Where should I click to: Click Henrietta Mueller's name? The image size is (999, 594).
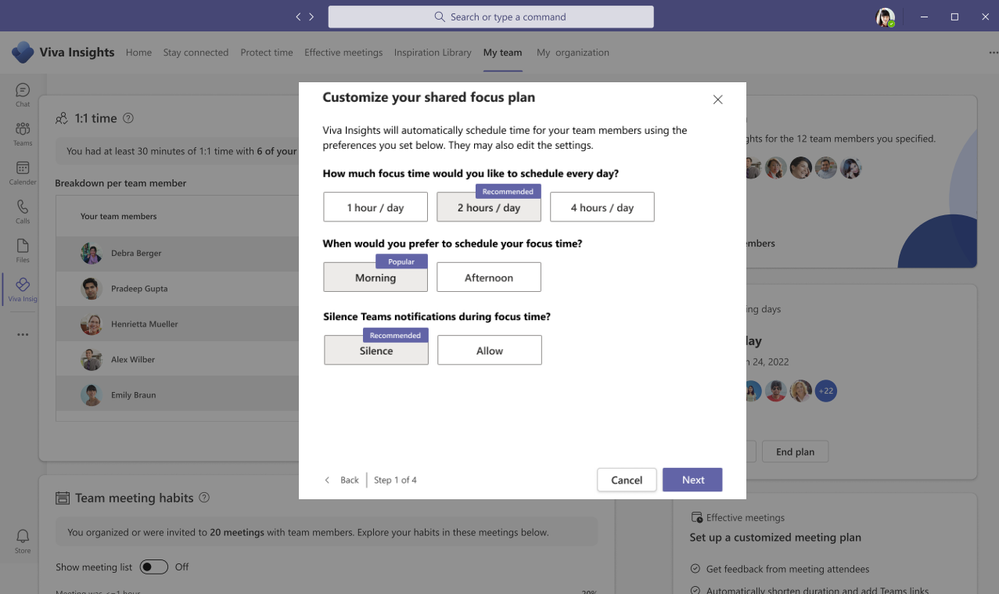point(144,324)
